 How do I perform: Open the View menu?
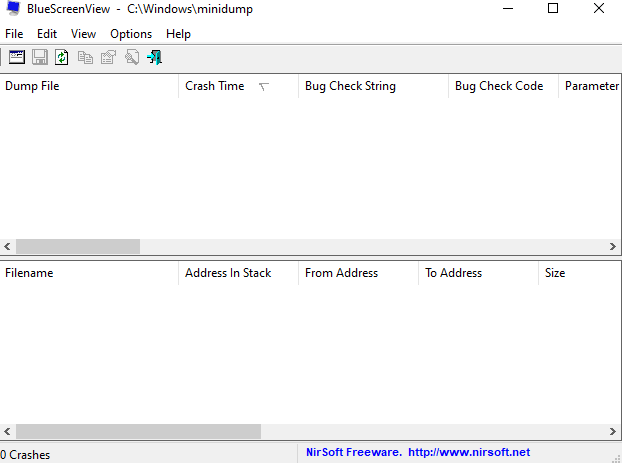pos(83,34)
